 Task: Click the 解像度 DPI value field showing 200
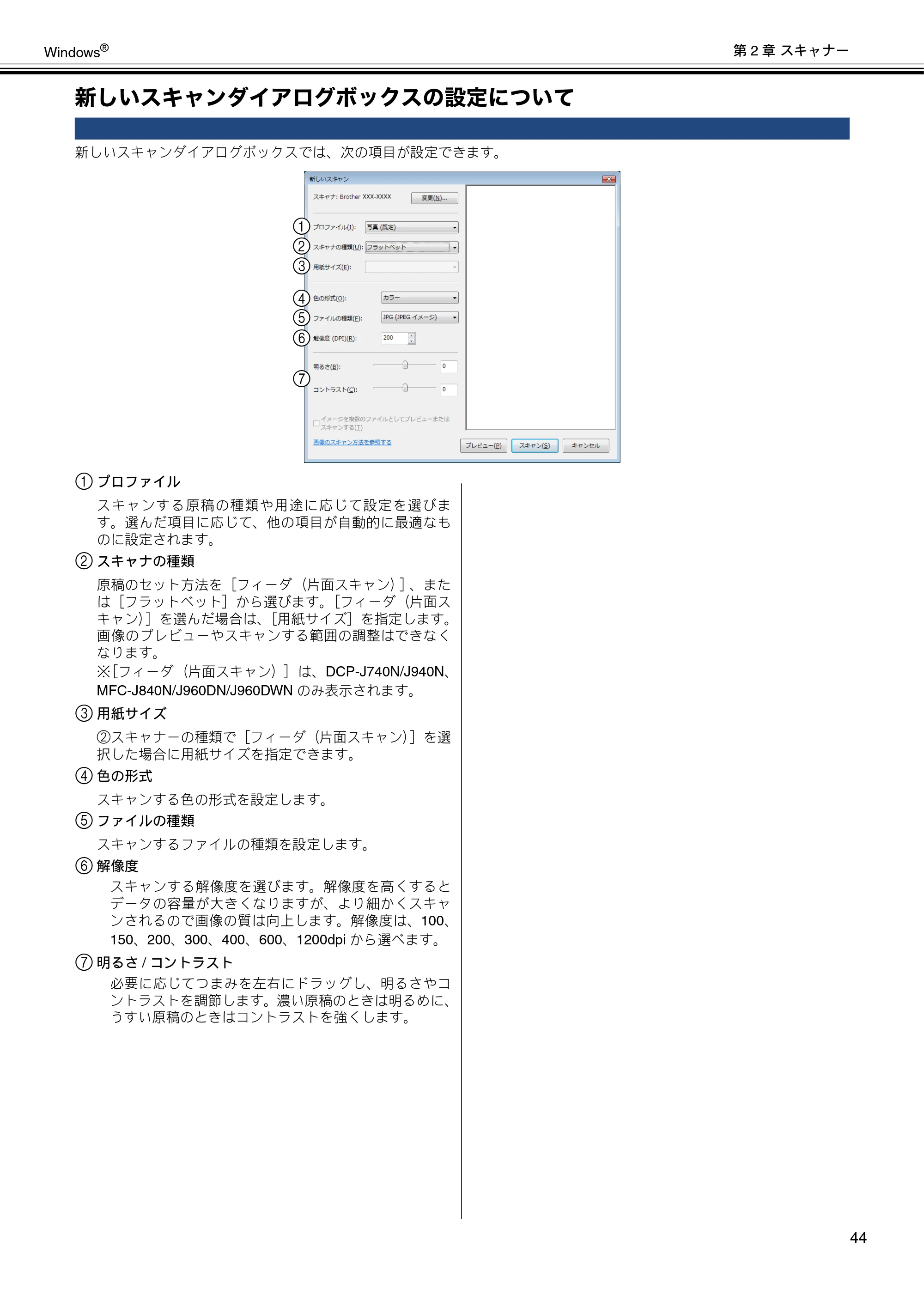click(394, 338)
